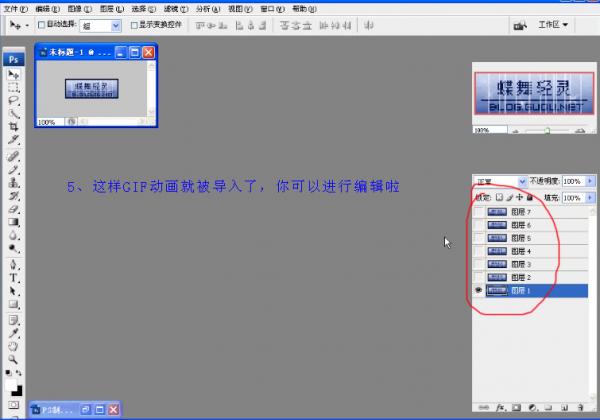The width and height of the screenshot is (600, 420).
Task: Open Bridge icon in options bar
Action: point(520,26)
